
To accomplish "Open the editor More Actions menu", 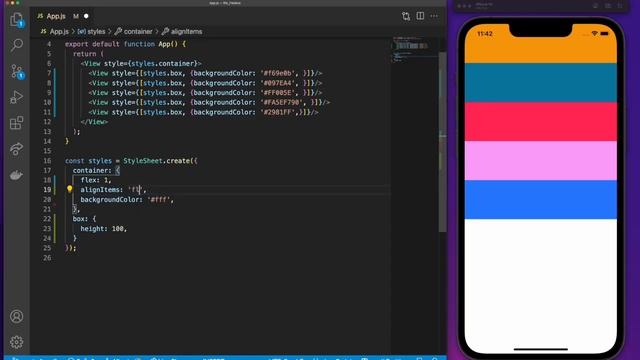I will pyautogui.click(x=434, y=16).
